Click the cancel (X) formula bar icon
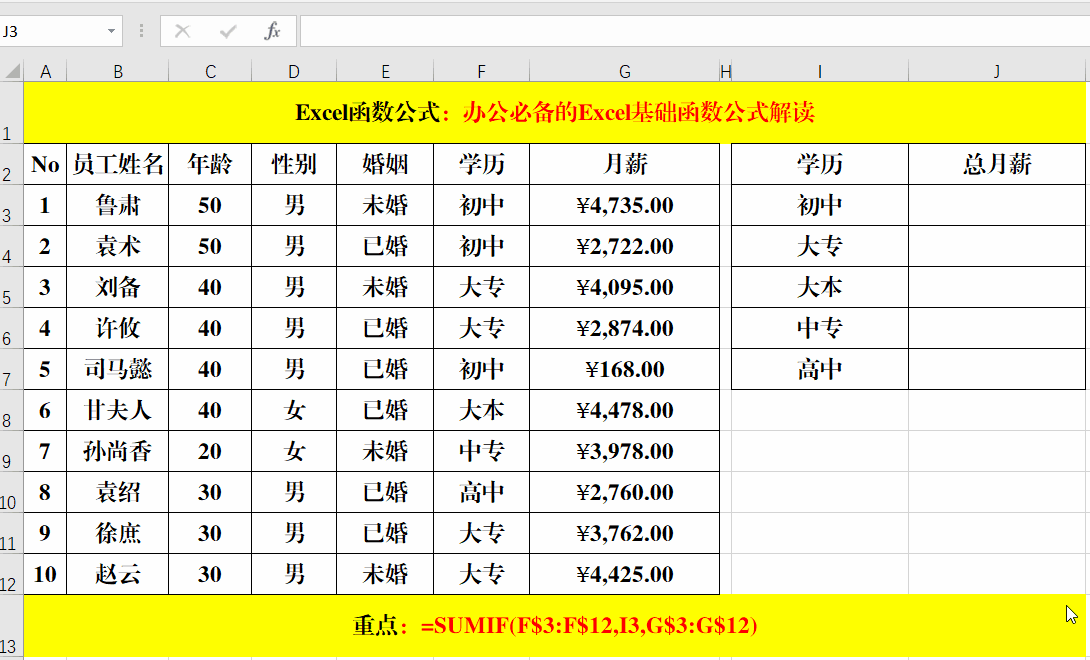 coord(183,31)
